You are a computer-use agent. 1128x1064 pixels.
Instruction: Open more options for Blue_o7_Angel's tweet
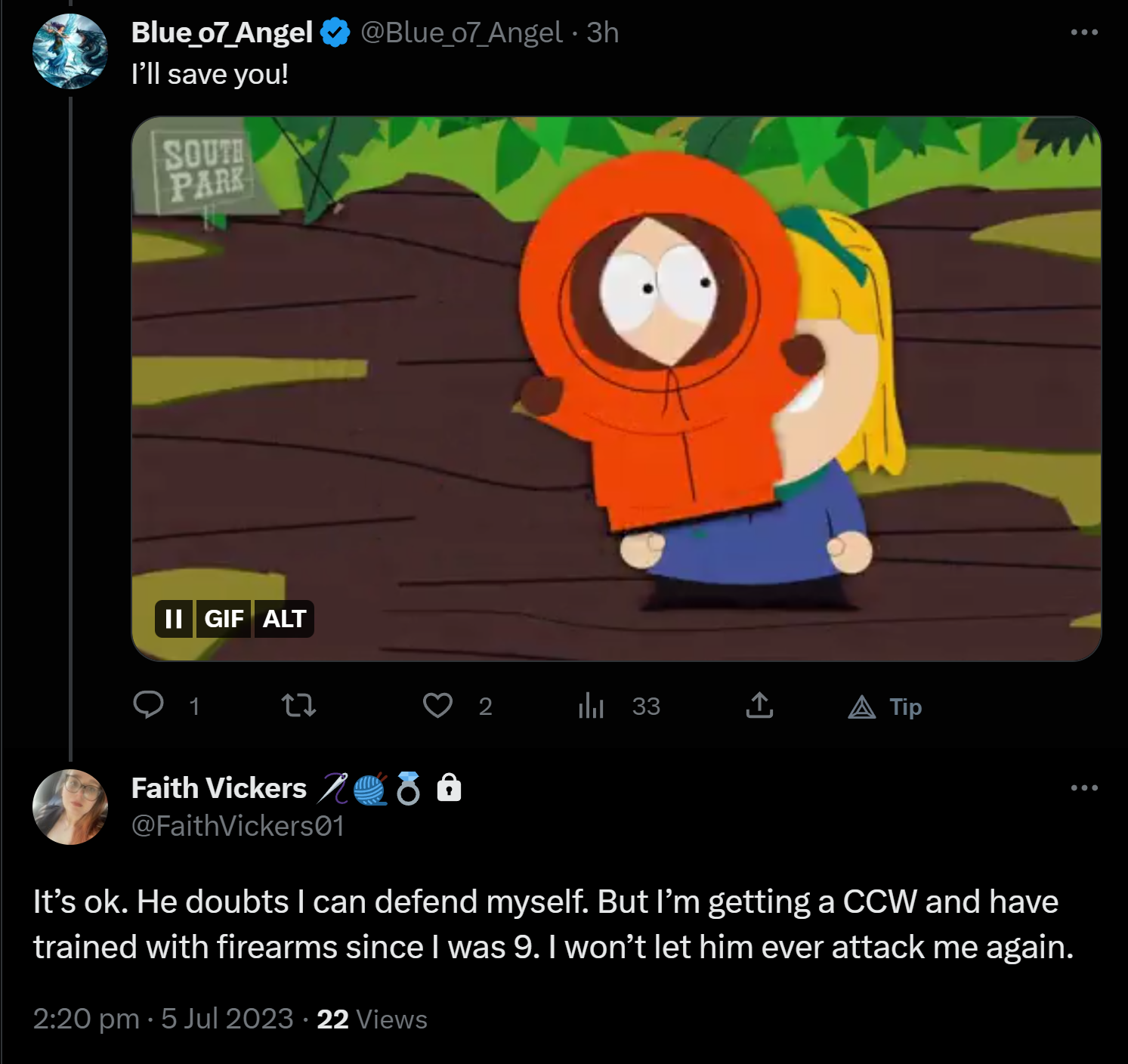click(x=1084, y=32)
